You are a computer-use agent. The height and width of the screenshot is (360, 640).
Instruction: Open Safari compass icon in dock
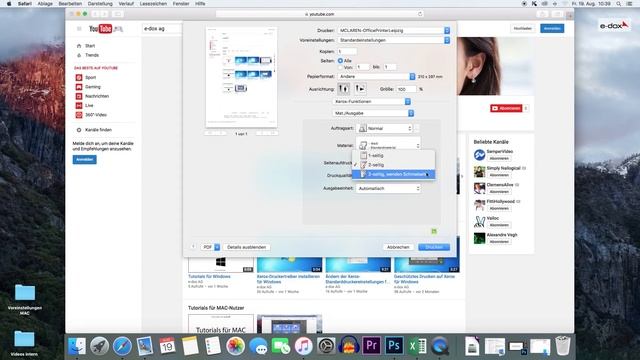[122, 346]
